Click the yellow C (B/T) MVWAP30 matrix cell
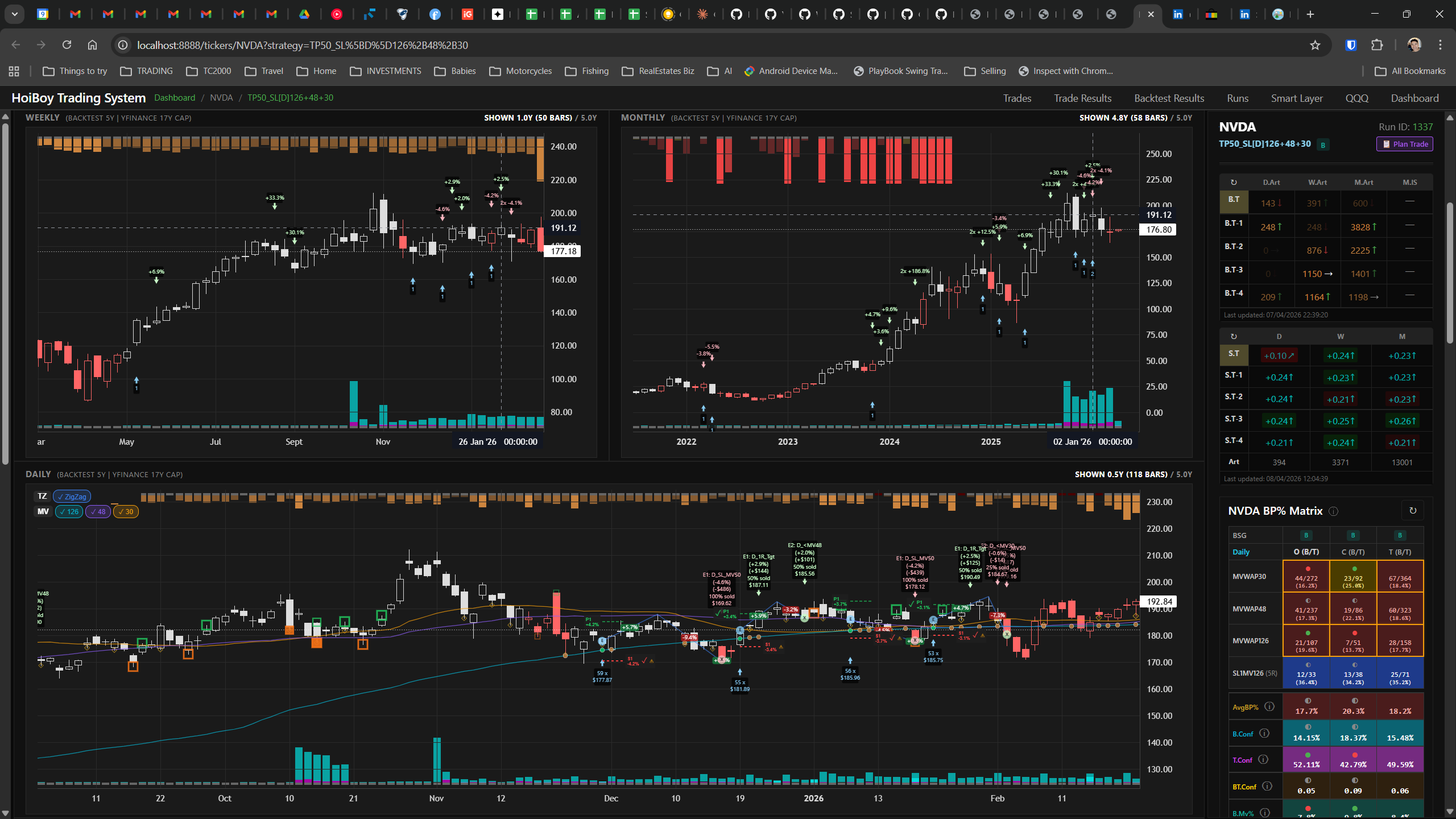The image size is (1456, 819). click(1353, 577)
